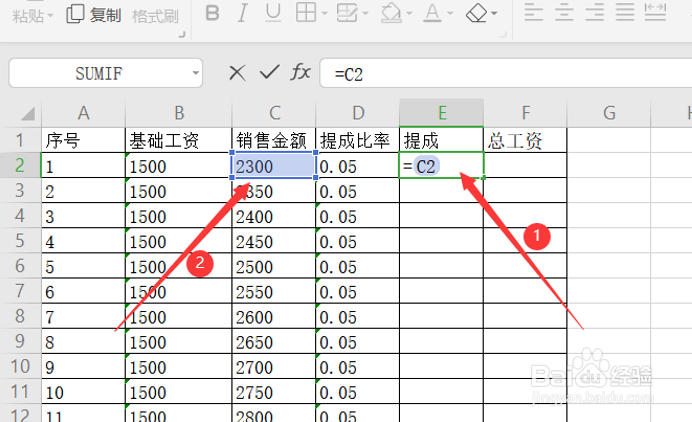The height and width of the screenshot is (422, 692).
Task: Select column D header
Action: pyautogui.click(x=358, y=113)
